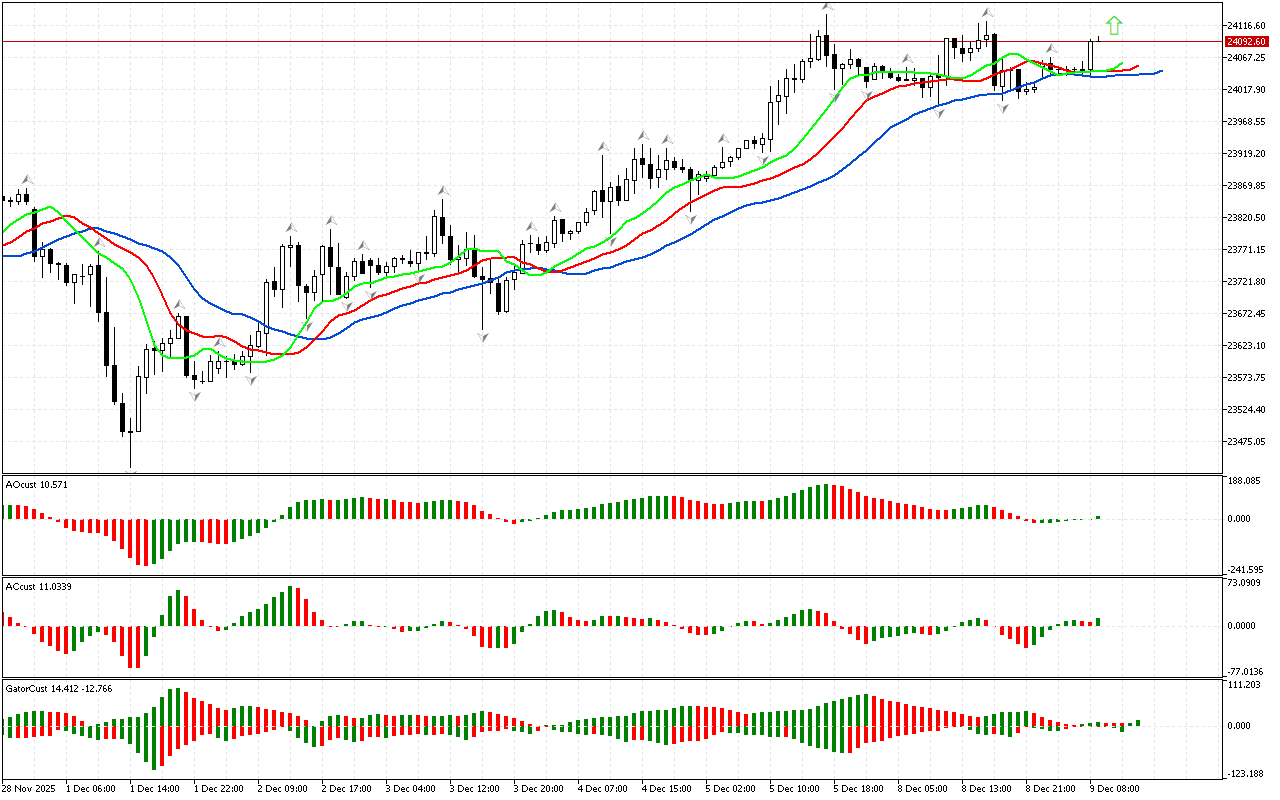Select the red current price label 24092.60
The width and height of the screenshot is (1280, 800).
point(1245,41)
